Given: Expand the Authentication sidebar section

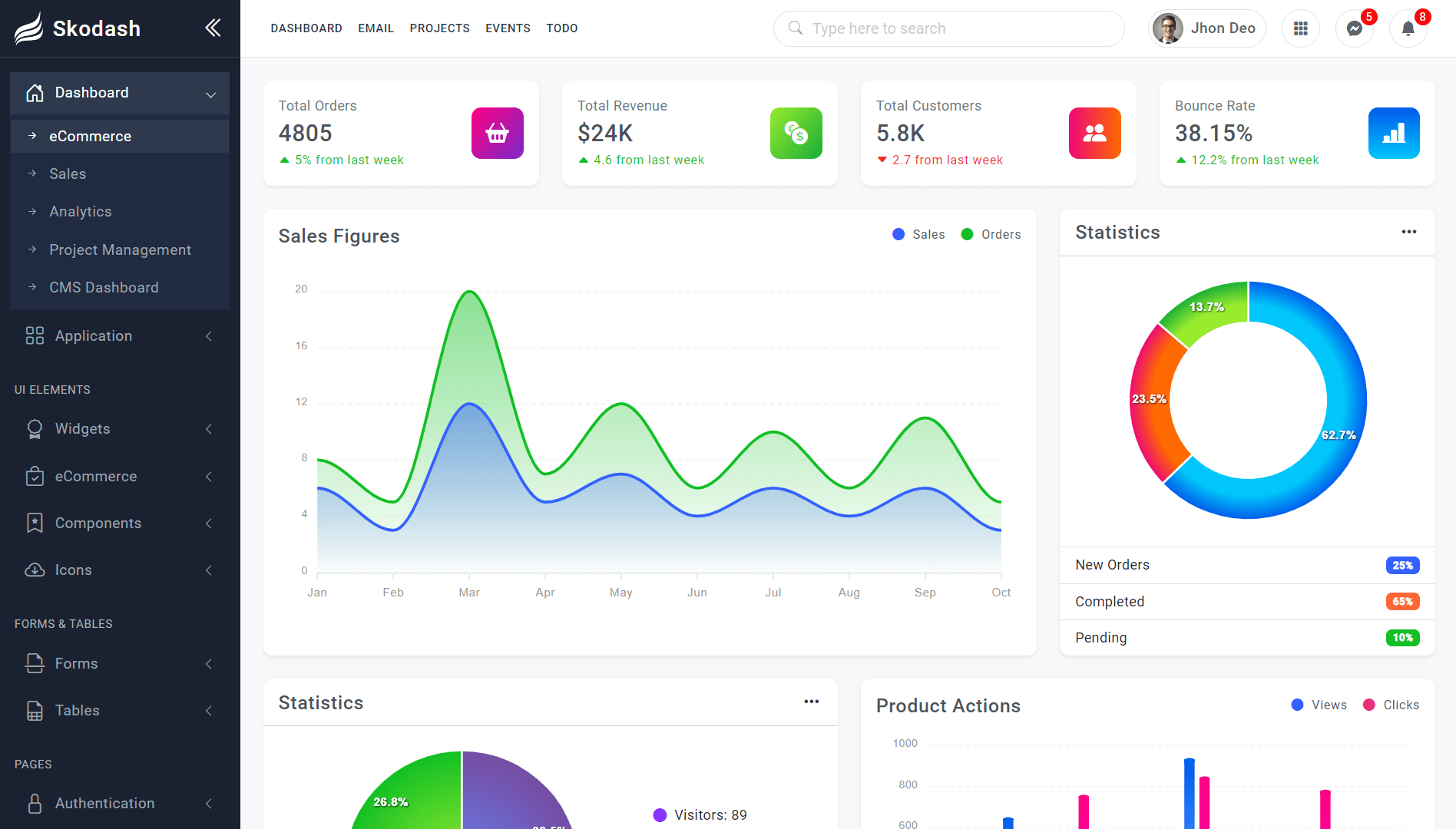Looking at the screenshot, I should point(207,804).
